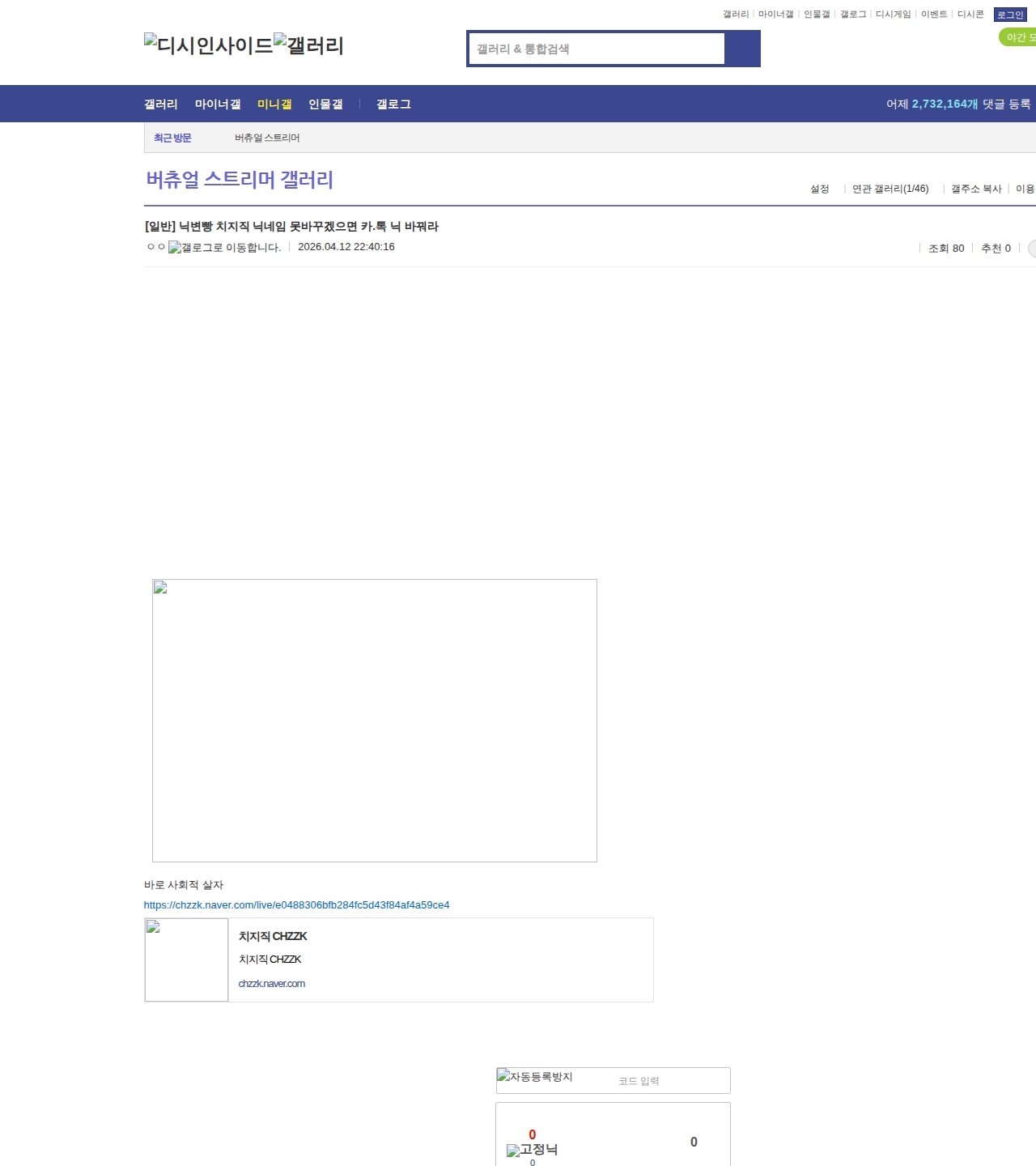Click the login button
Image resolution: width=1036 pixels, height=1166 pixels.
point(1009,15)
